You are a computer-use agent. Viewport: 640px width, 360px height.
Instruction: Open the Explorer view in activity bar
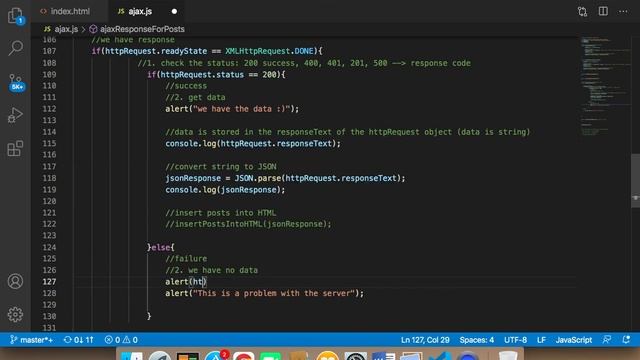tap(16, 16)
